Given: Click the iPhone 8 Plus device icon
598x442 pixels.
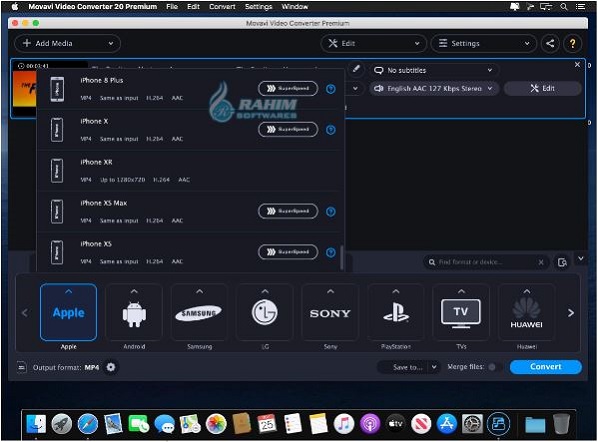Looking at the screenshot, I should tap(57, 89).
